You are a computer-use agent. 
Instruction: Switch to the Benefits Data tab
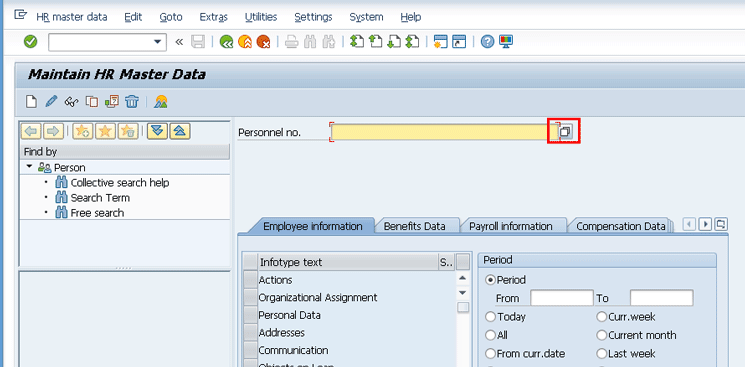[x=414, y=226]
